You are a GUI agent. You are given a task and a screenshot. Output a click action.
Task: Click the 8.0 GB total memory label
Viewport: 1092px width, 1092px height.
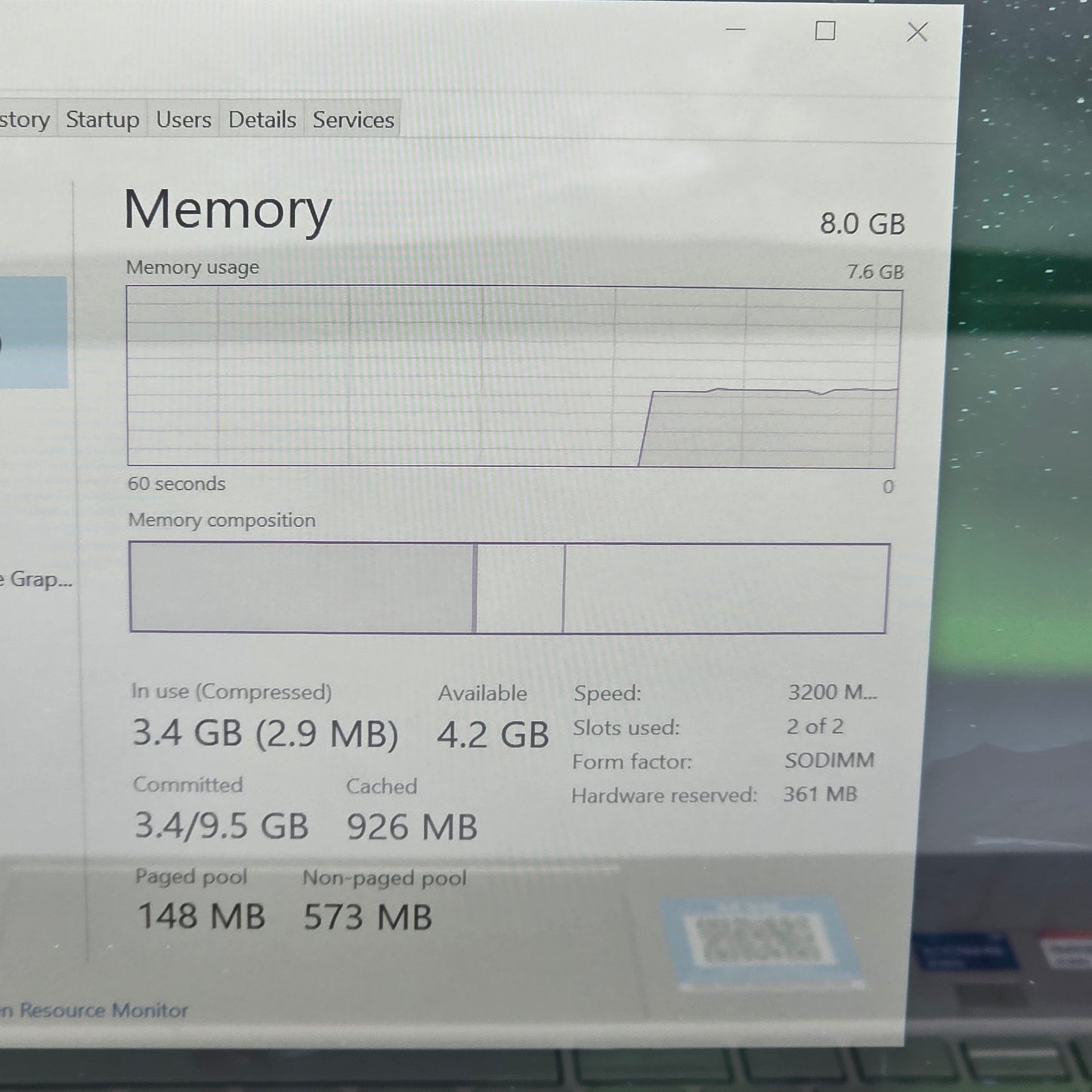point(862,224)
